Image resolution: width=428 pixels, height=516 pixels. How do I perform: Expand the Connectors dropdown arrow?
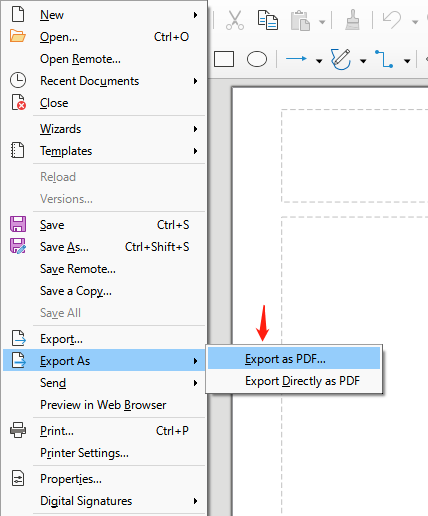(407, 61)
